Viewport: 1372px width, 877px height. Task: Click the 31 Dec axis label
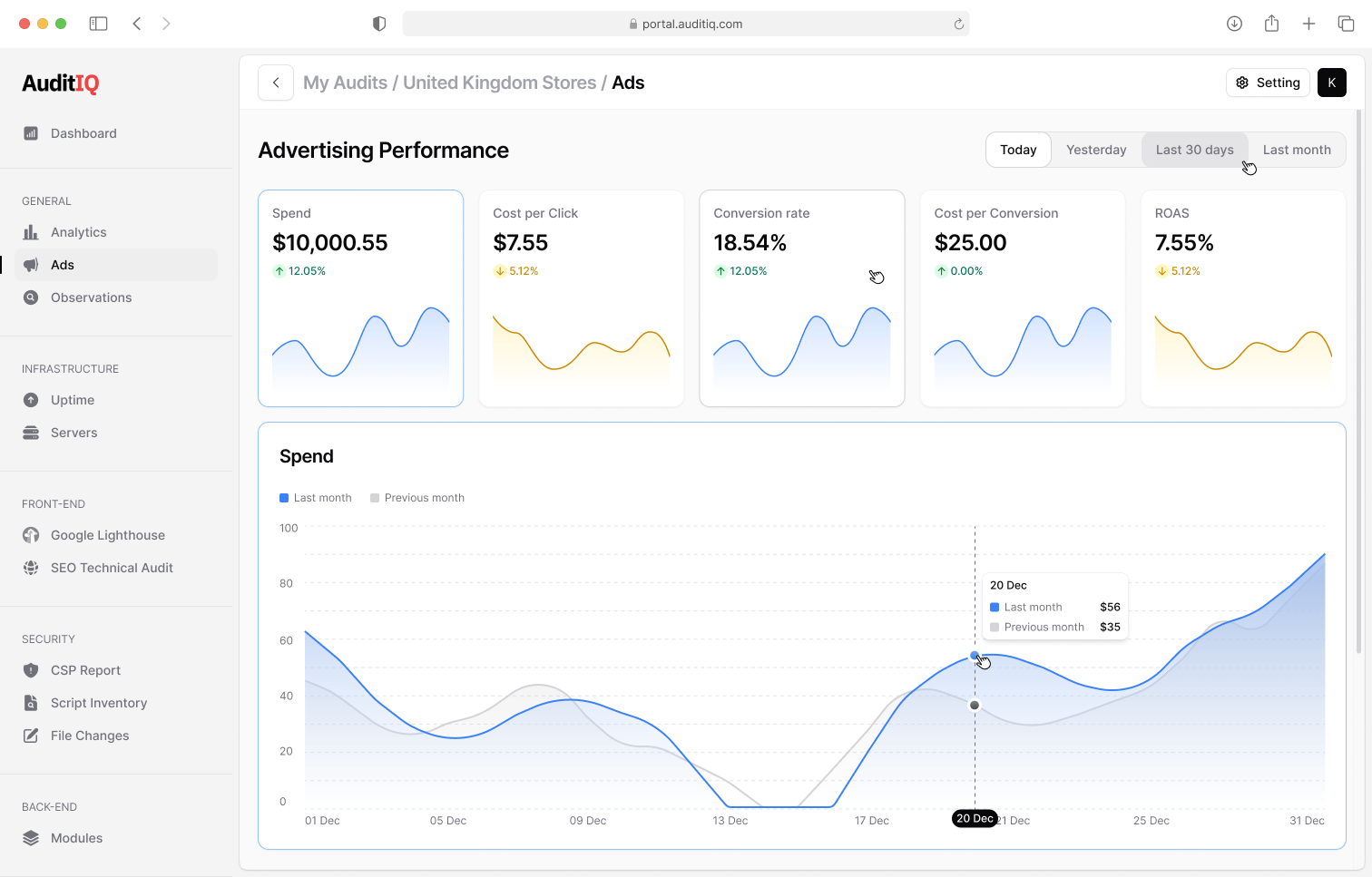click(1307, 821)
